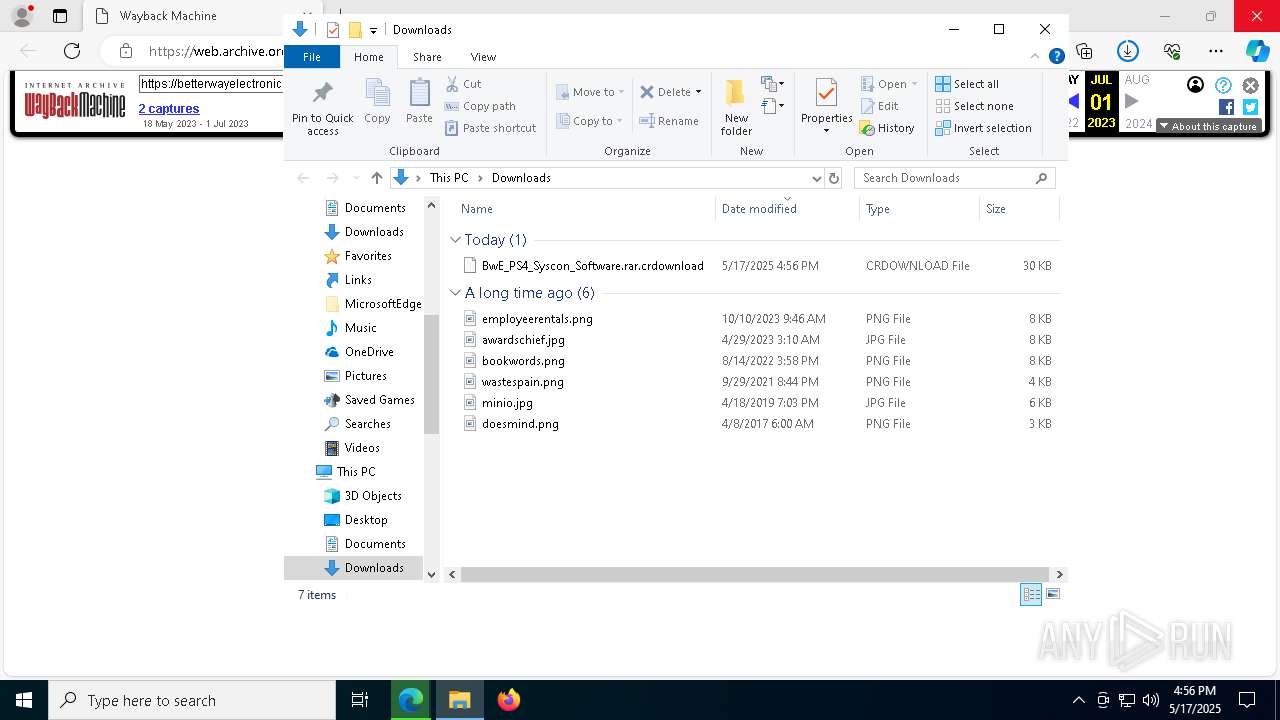Open Explorer help question mark
Image resolution: width=1280 pixels, height=720 pixels.
coord(1056,57)
